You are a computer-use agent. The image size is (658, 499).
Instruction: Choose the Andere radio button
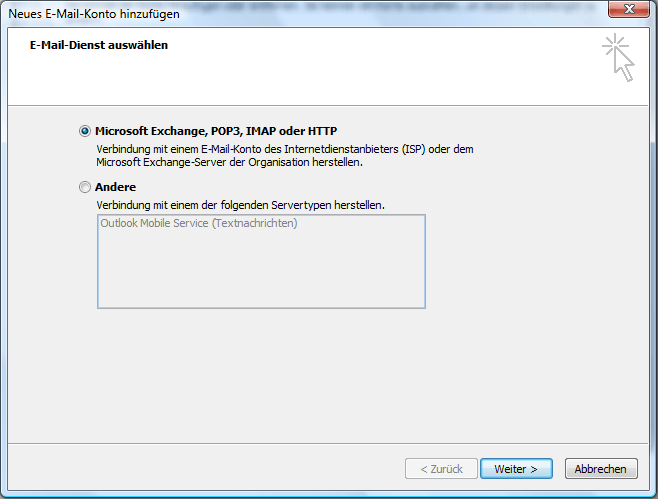[x=84, y=187]
